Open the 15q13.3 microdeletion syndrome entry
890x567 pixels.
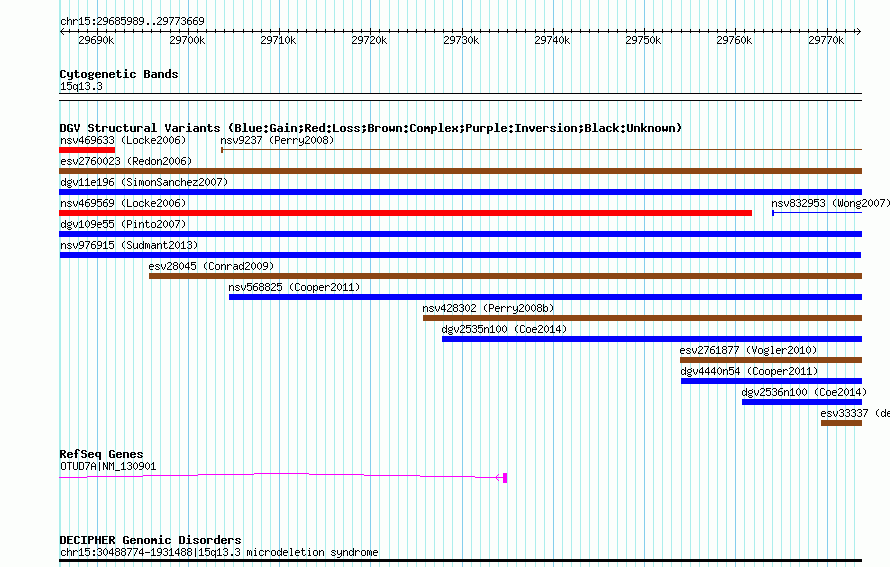click(219, 552)
